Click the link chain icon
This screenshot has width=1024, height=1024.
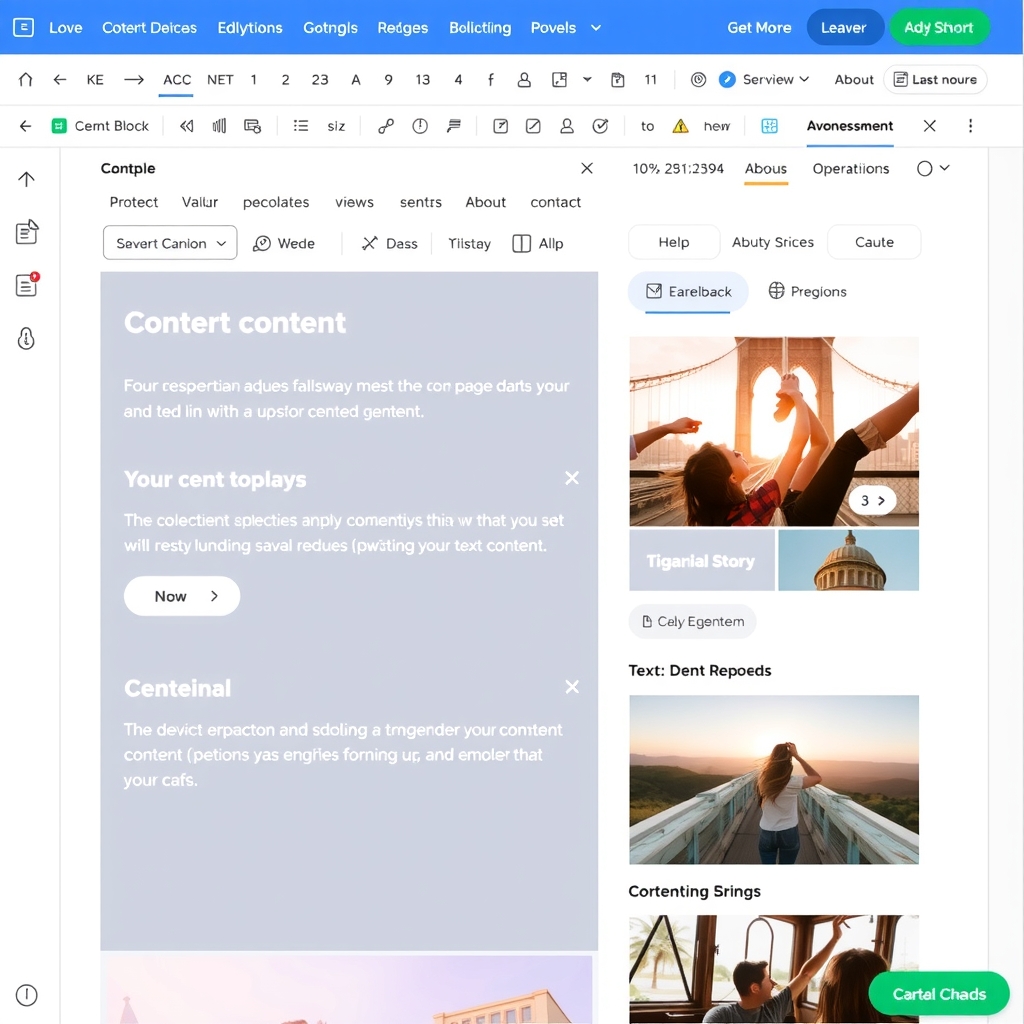coord(386,126)
